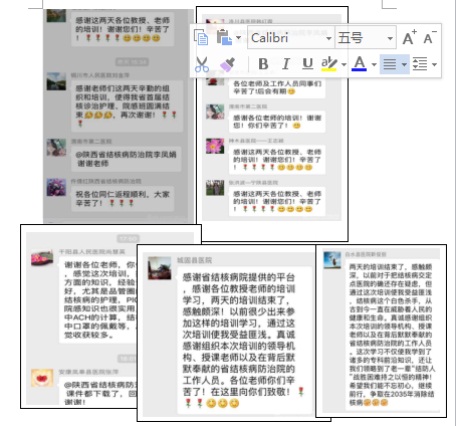Expand the highlight color dropdown arrow
This screenshot has height=426, width=456.
pyautogui.click(x=344, y=64)
